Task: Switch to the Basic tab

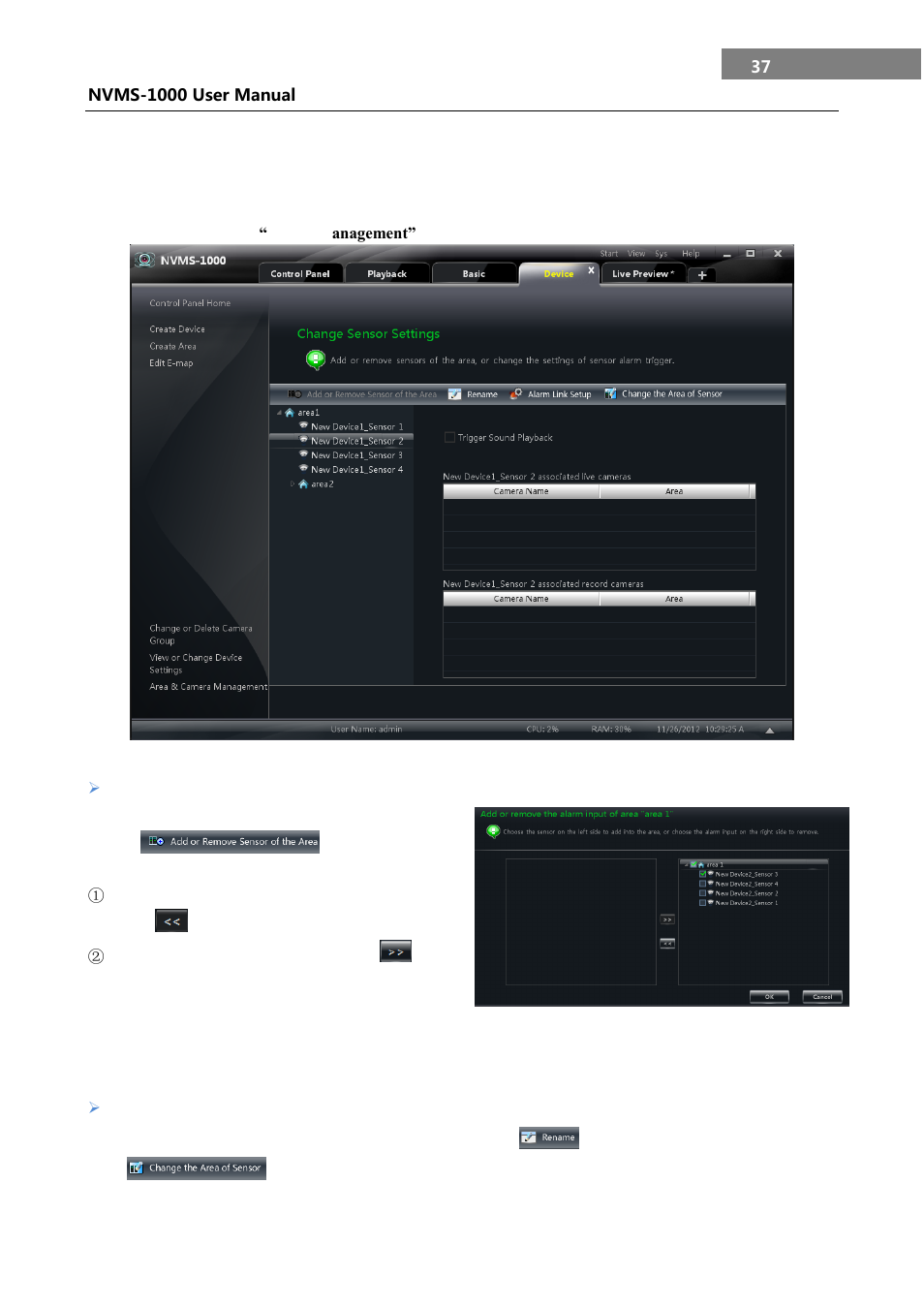Action: pyautogui.click(x=474, y=274)
